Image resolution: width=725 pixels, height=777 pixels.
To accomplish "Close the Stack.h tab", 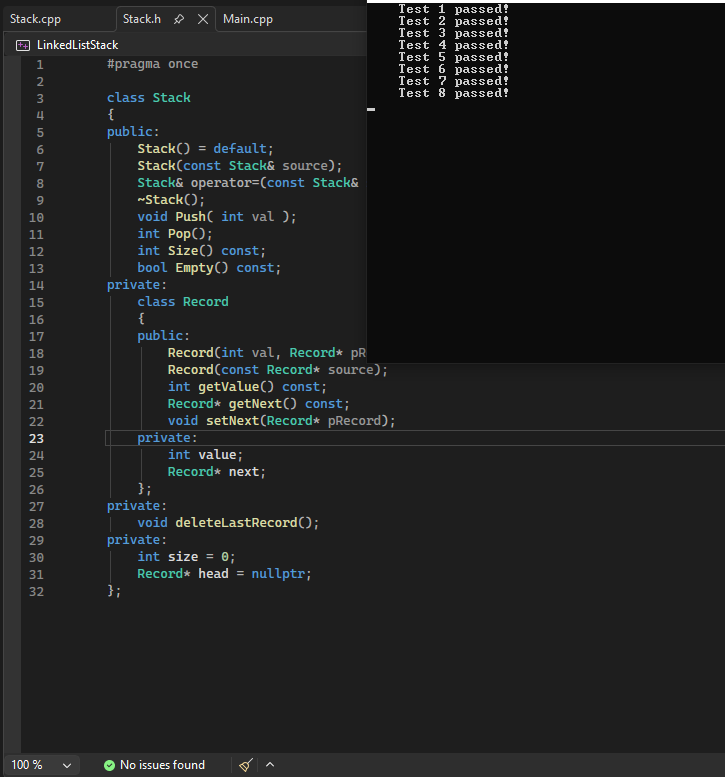I will tap(203, 19).
